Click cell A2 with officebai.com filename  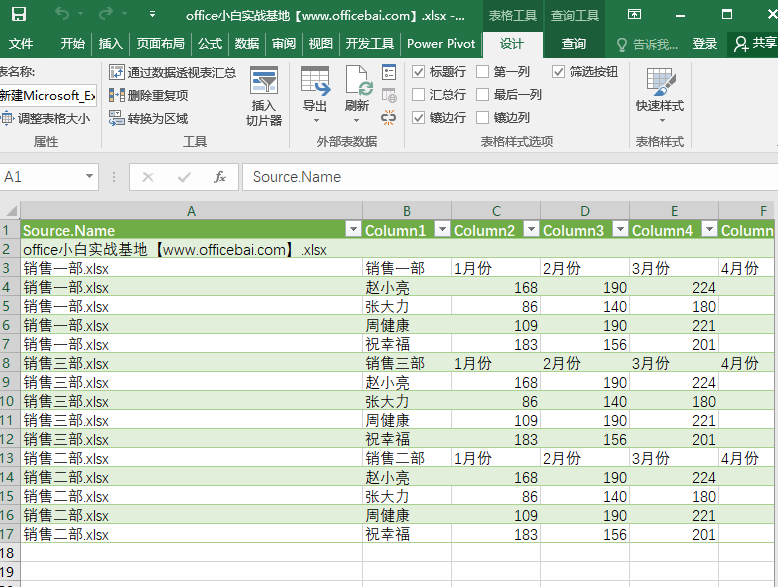click(192, 250)
